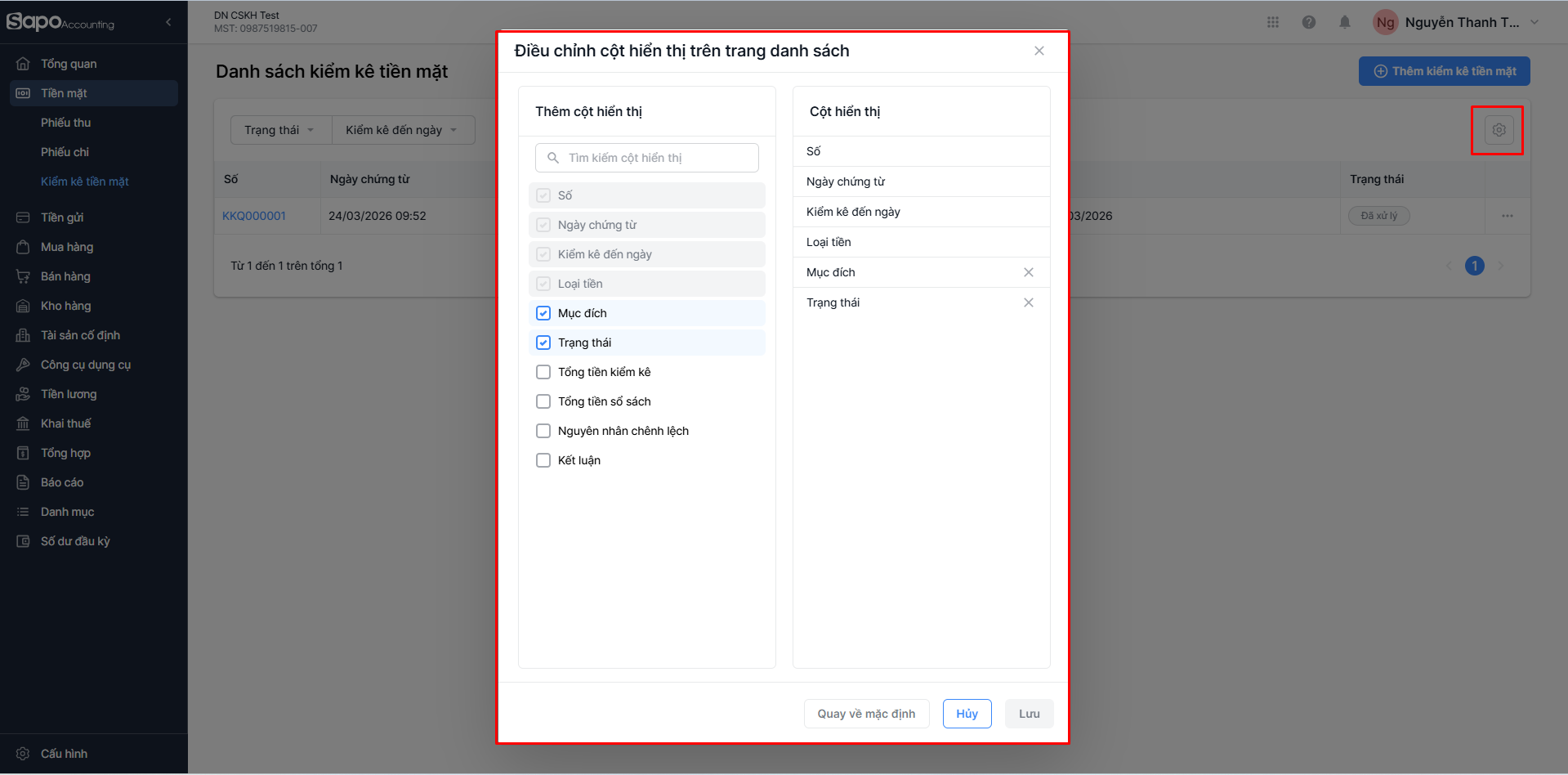Viewport: 1568px width, 775px height.
Task: Click the next page arrow
Action: click(x=1501, y=266)
